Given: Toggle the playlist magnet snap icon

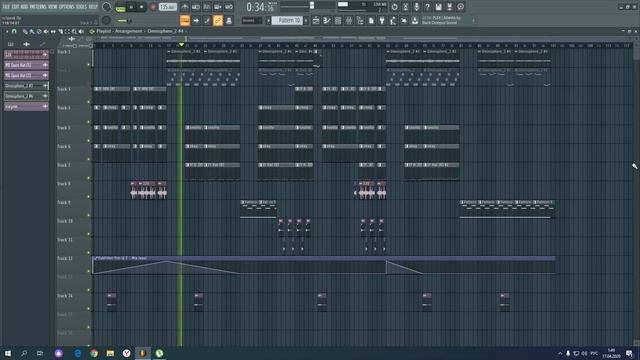Looking at the screenshot, I should (x=14, y=31).
